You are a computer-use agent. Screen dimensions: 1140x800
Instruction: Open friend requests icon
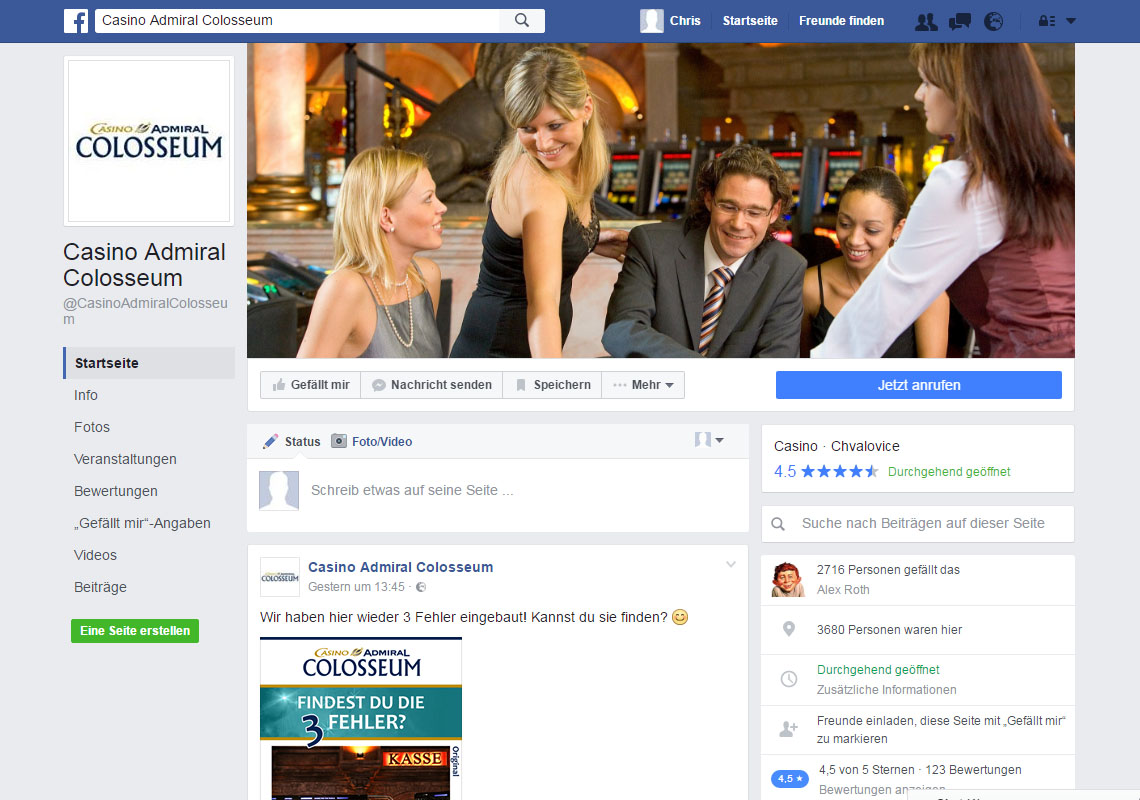click(x=926, y=21)
